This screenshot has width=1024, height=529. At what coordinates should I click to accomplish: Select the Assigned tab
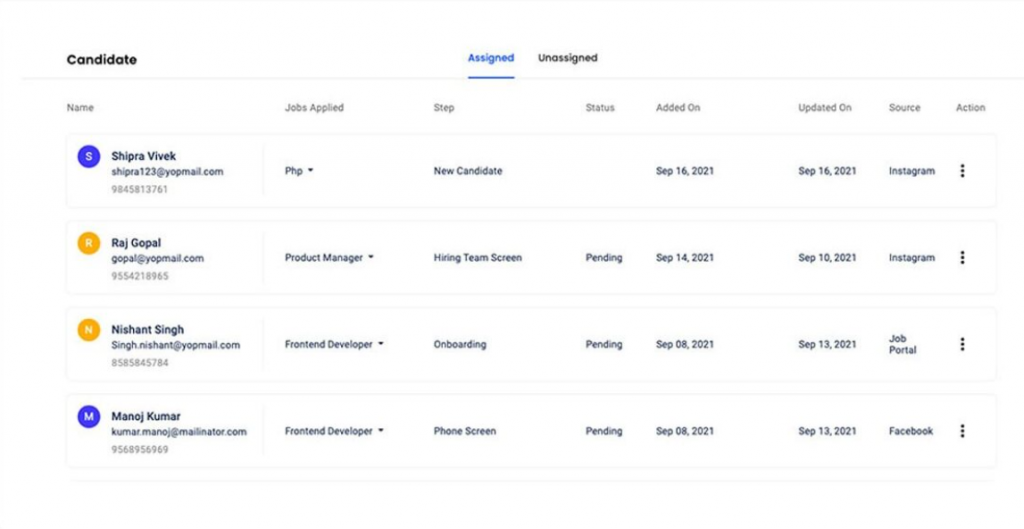(491, 57)
